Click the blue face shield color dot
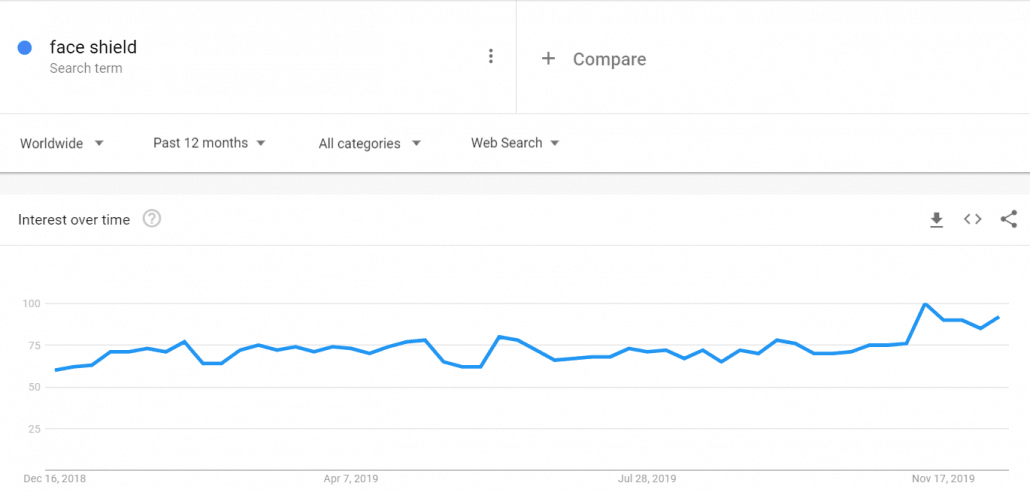This screenshot has width=1030, height=492. [25, 48]
